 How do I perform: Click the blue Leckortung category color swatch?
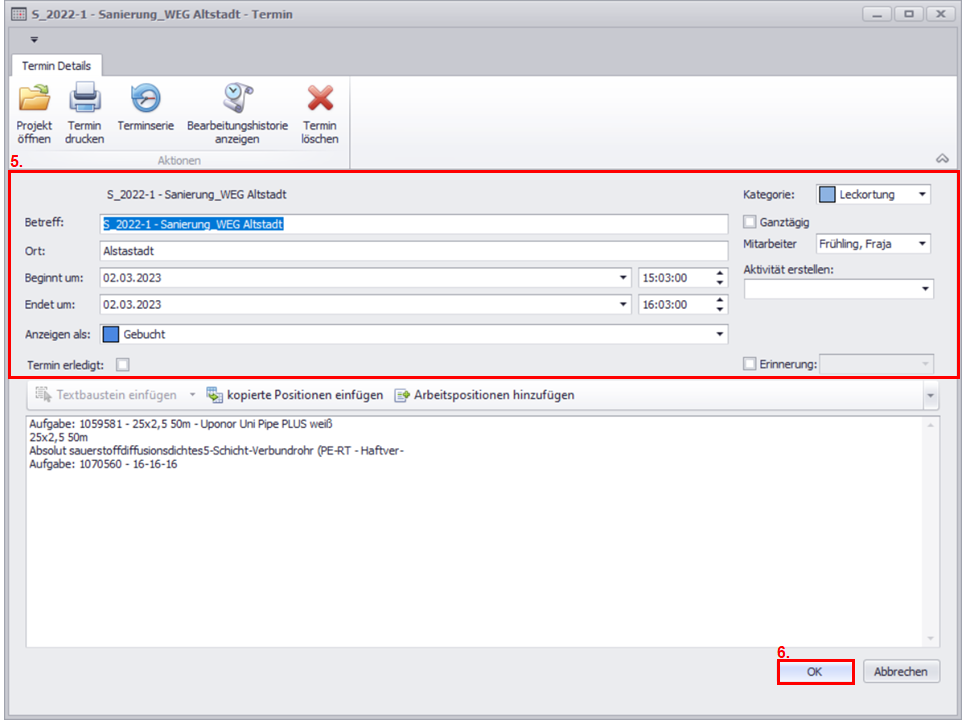tap(827, 194)
